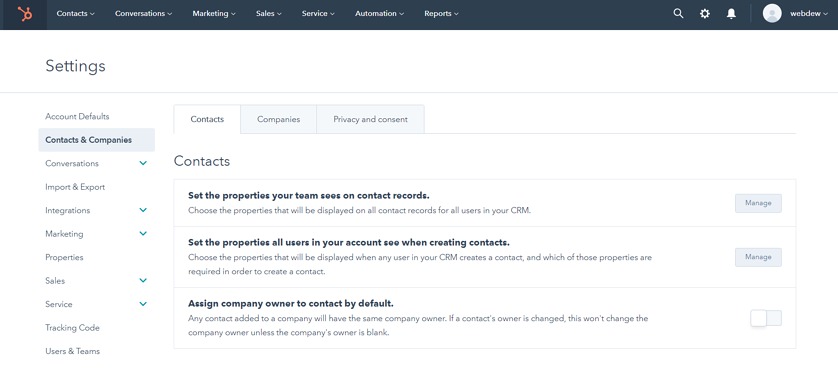This screenshot has height=377, width=838.
Task: Open the Reports top navigation menu
Action: [441, 14]
